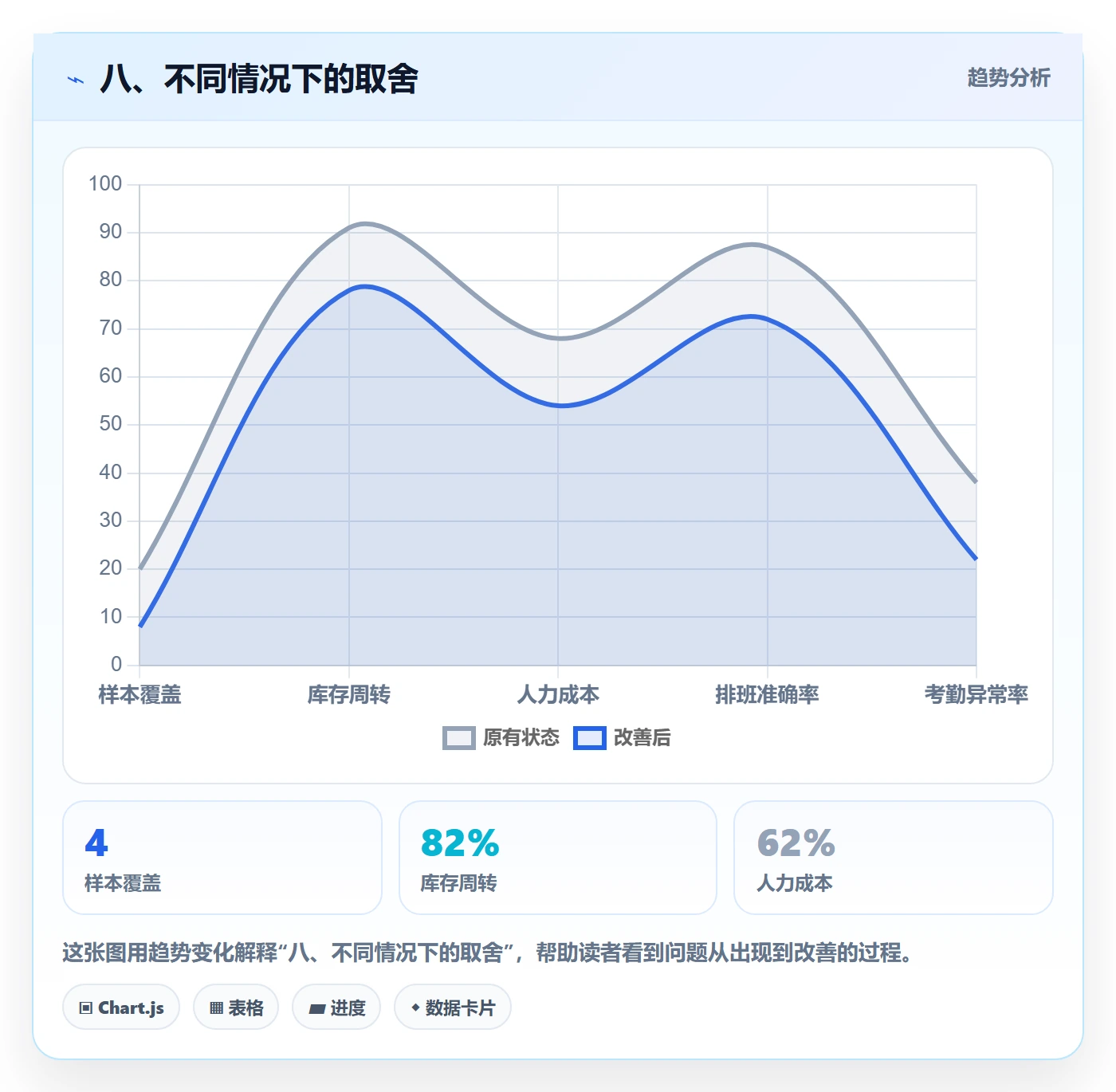Click the description paragraph below the cards
Viewport: 1116px width, 1092px height.
[488, 953]
